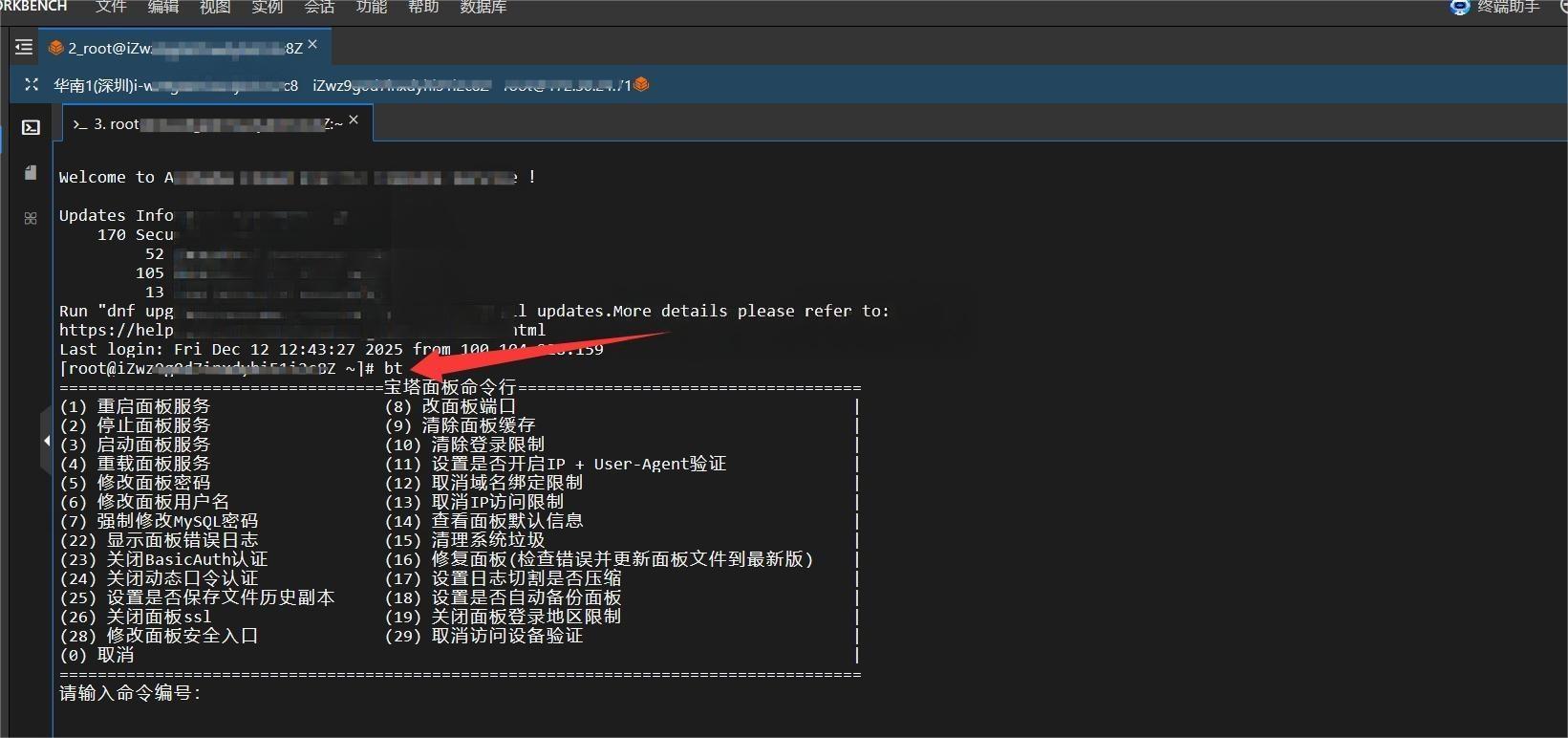Click the orange instance icon after root address
Image resolution: width=1568 pixels, height=738 pixels.
click(642, 84)
